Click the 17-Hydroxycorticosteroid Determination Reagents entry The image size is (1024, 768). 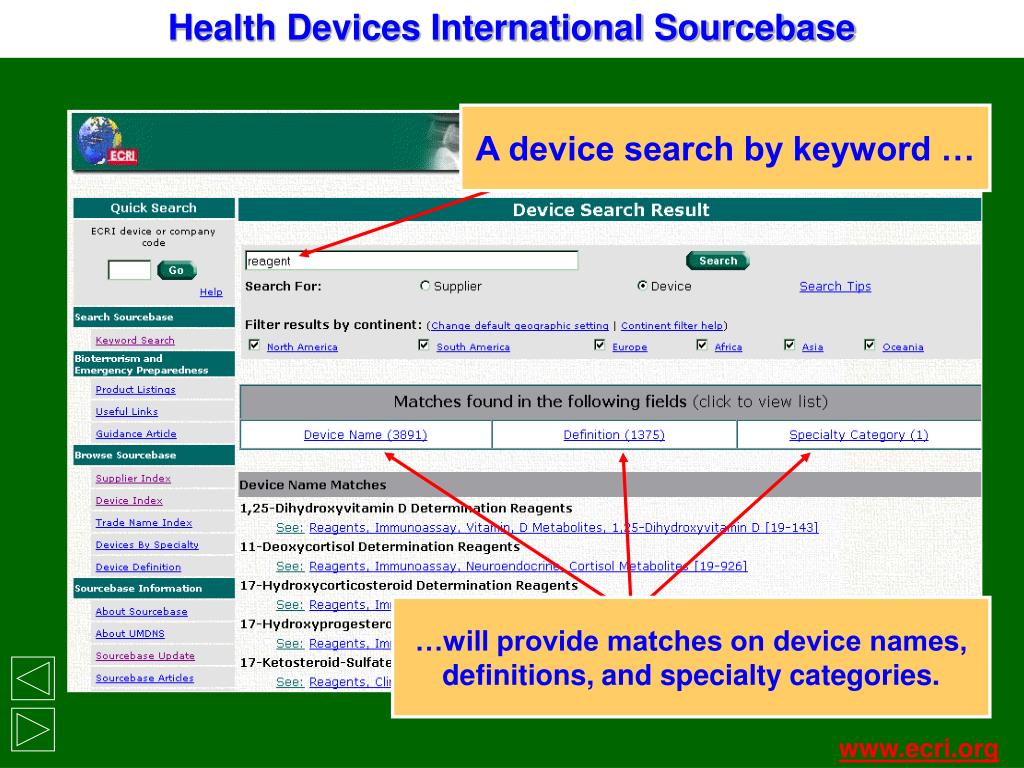[x=409, y=585]
